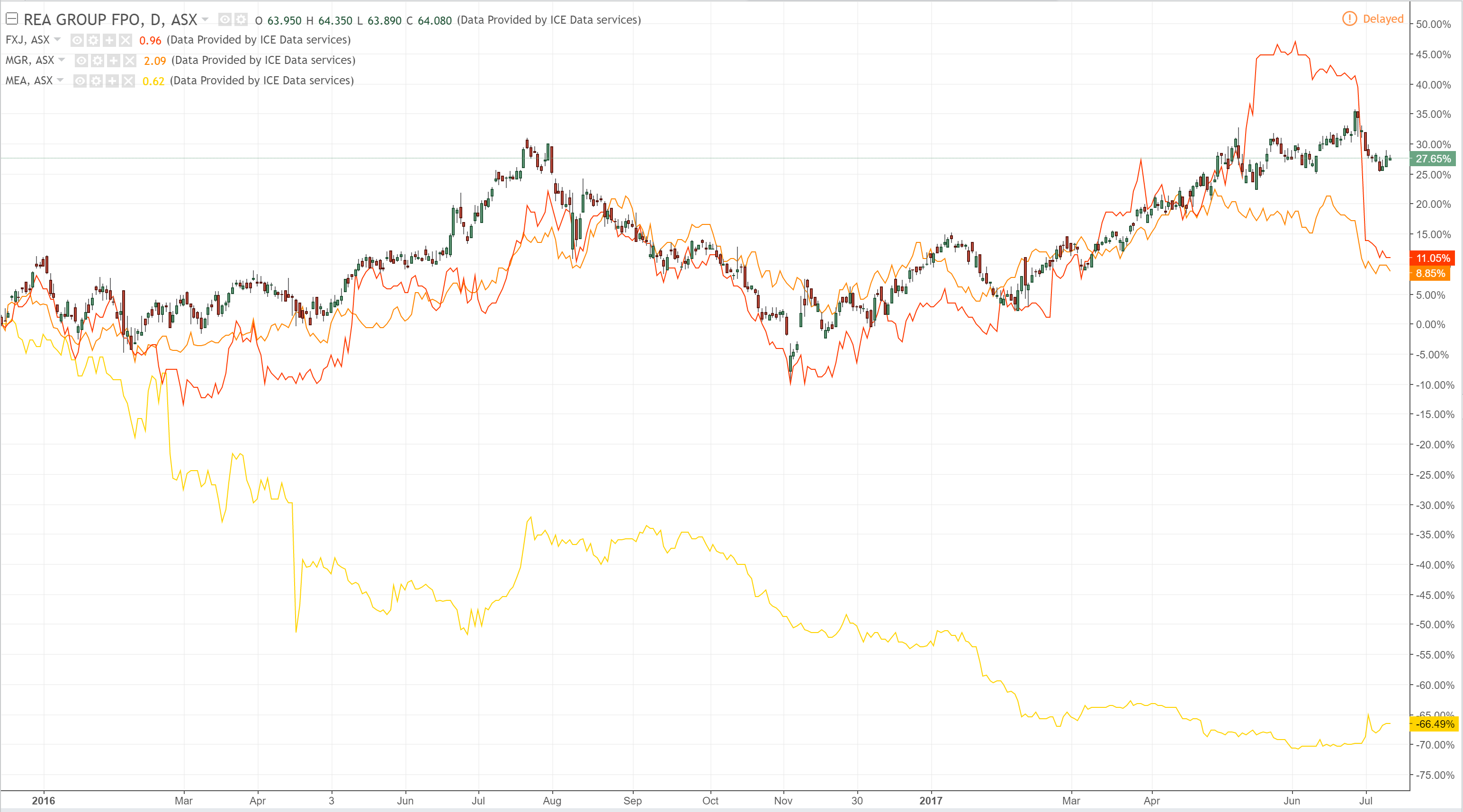Image resolution: width=1463 pixels, height=812 pixels.
Task: Open settings gear for REA GROUP FPO
Action: (x=241, y=20)
